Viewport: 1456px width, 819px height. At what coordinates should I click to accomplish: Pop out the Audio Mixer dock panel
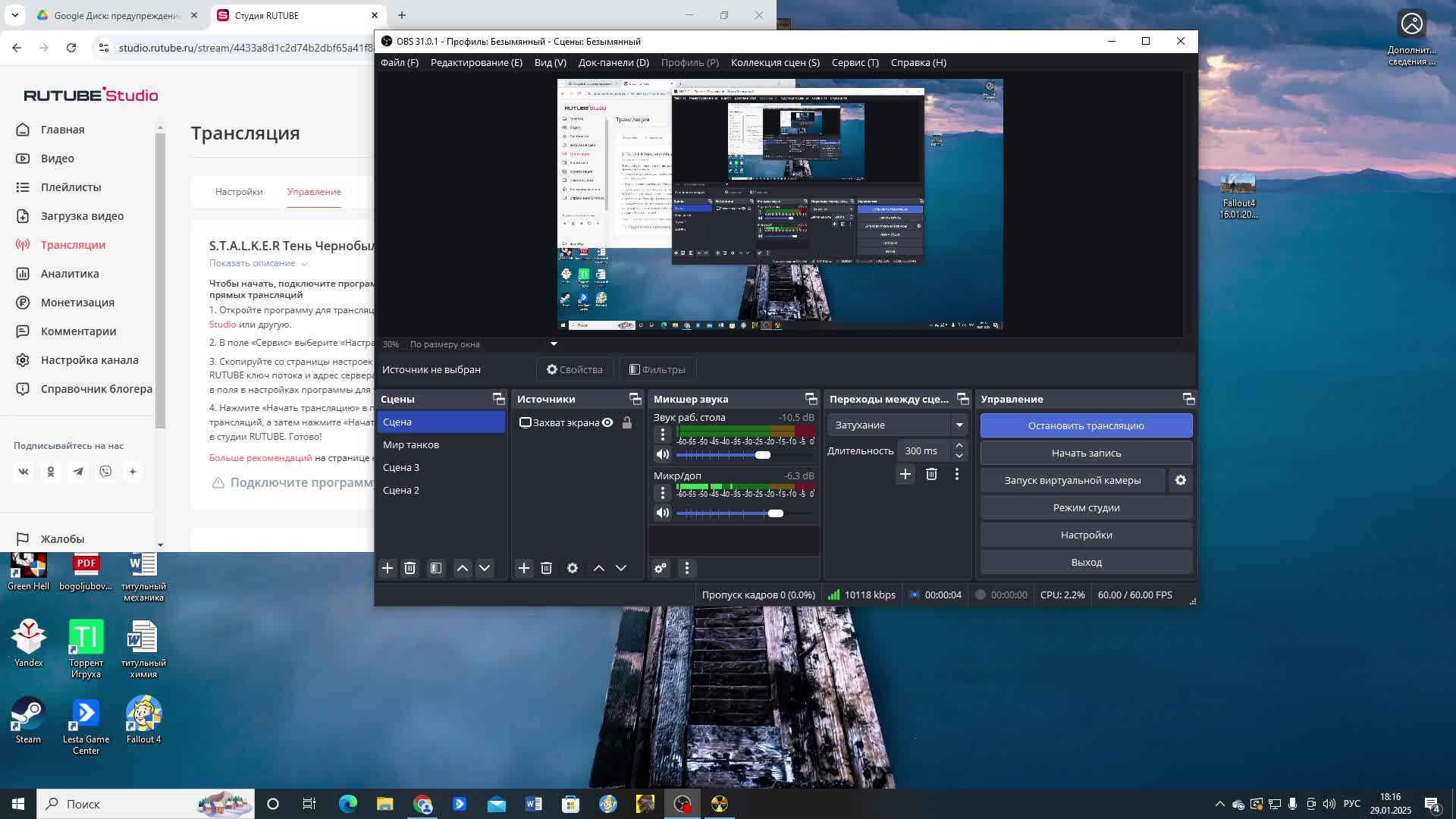click(x=811, y=399)
